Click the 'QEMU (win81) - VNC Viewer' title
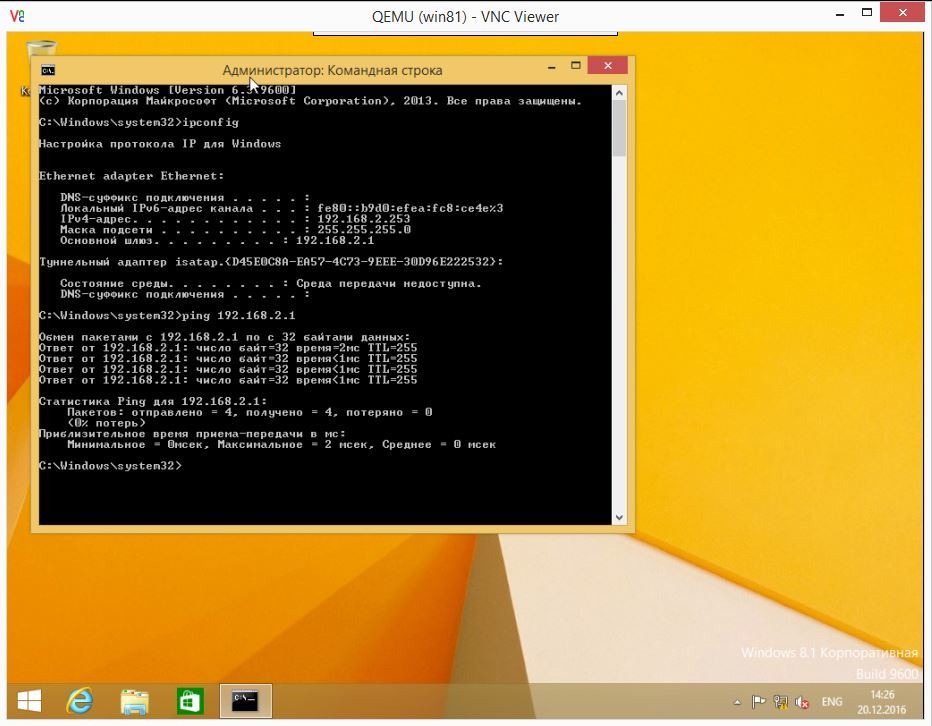The height and width of the screenshot is (726, 932). [465, 17]
